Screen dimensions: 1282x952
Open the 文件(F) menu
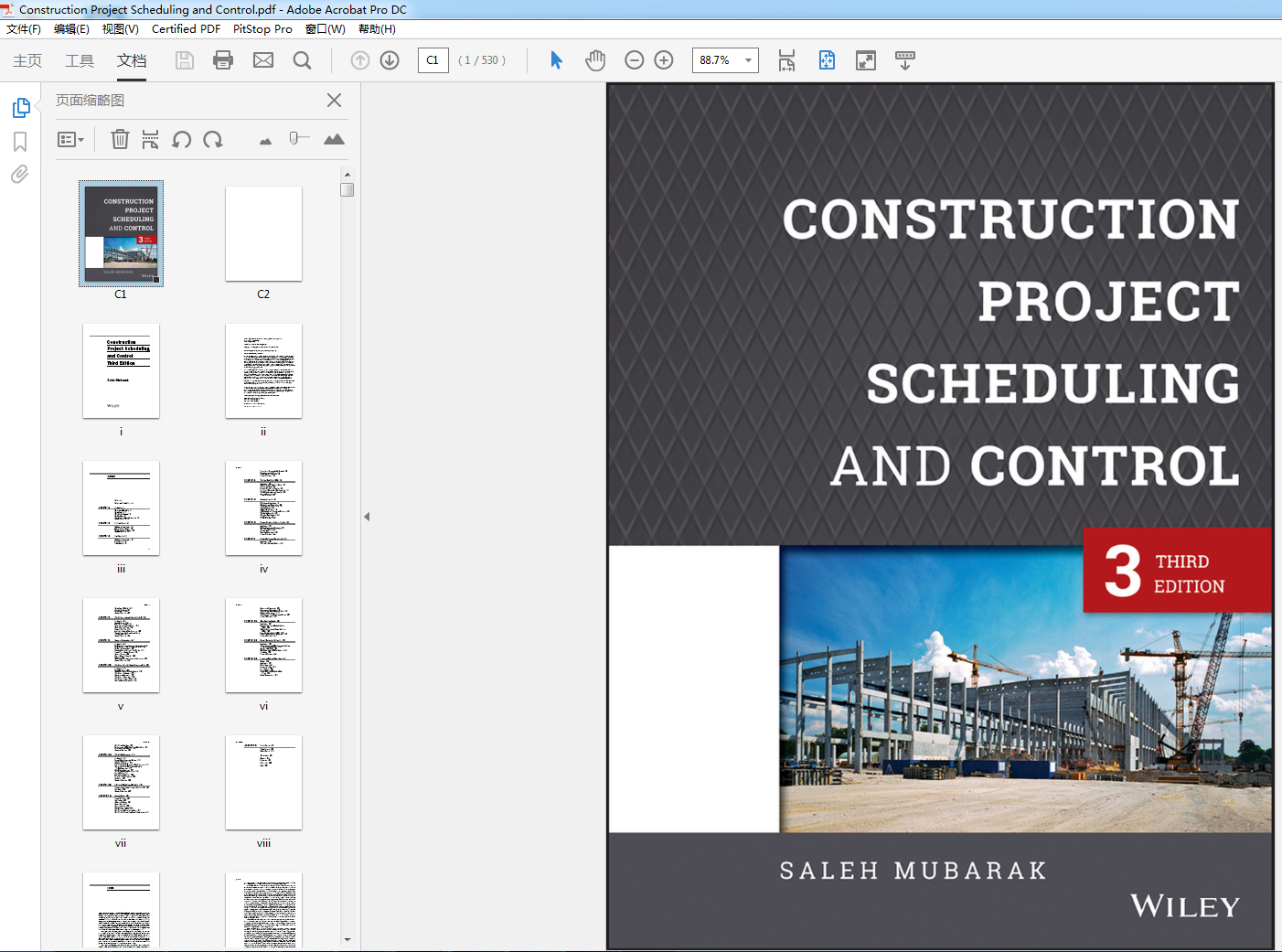[x=24, y=28]
